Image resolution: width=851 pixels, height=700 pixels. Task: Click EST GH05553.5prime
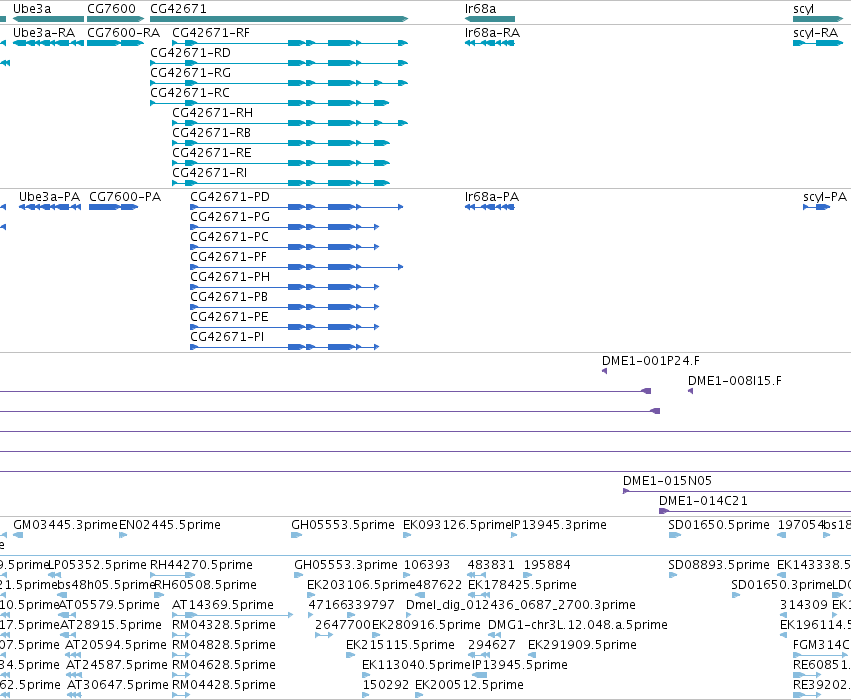click(343, 525)
